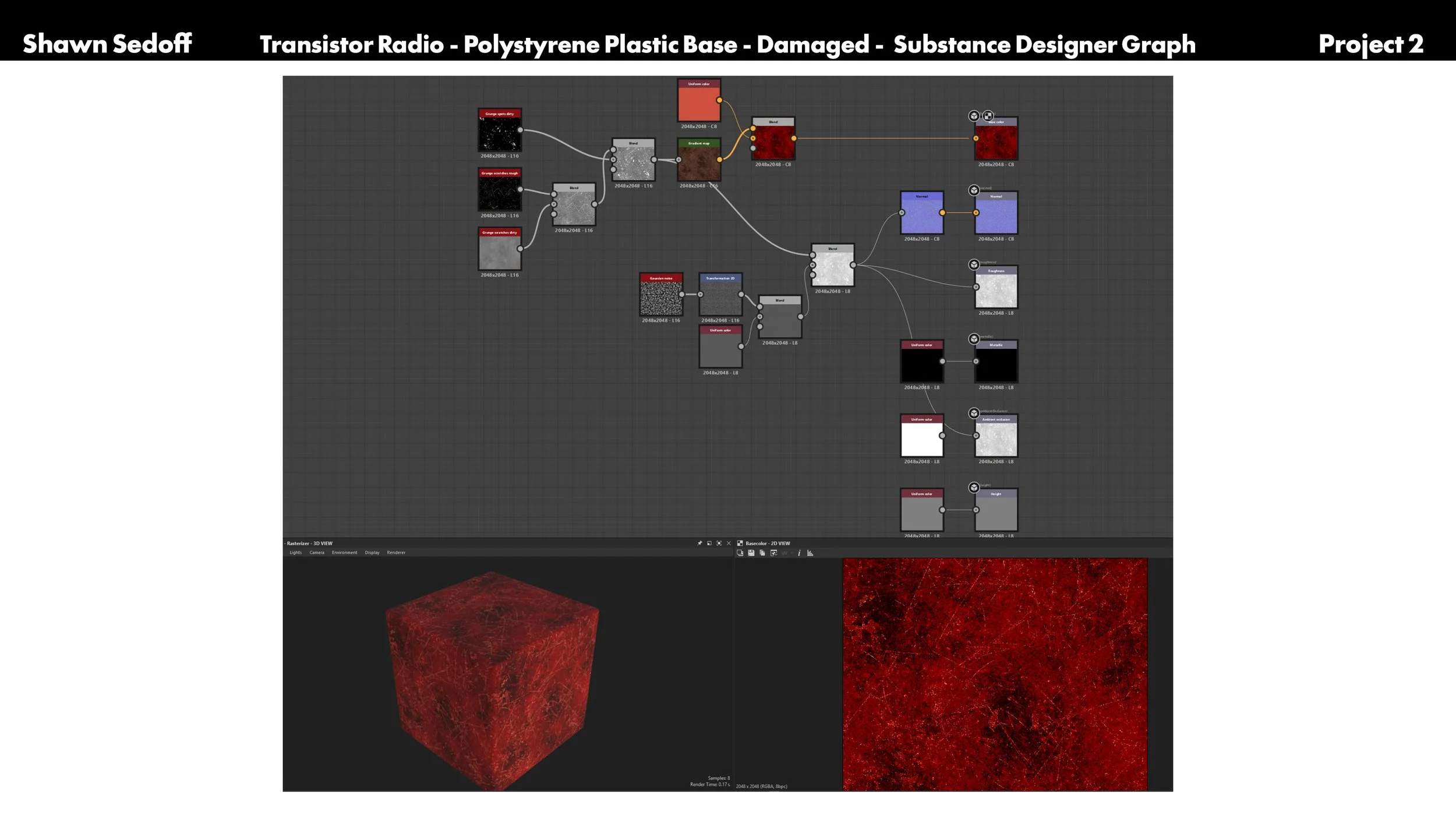Open the Camera menu in 3D view
Image resolution: width=1456 pixels, height=819 pixels.
click(x=317, y=553)
